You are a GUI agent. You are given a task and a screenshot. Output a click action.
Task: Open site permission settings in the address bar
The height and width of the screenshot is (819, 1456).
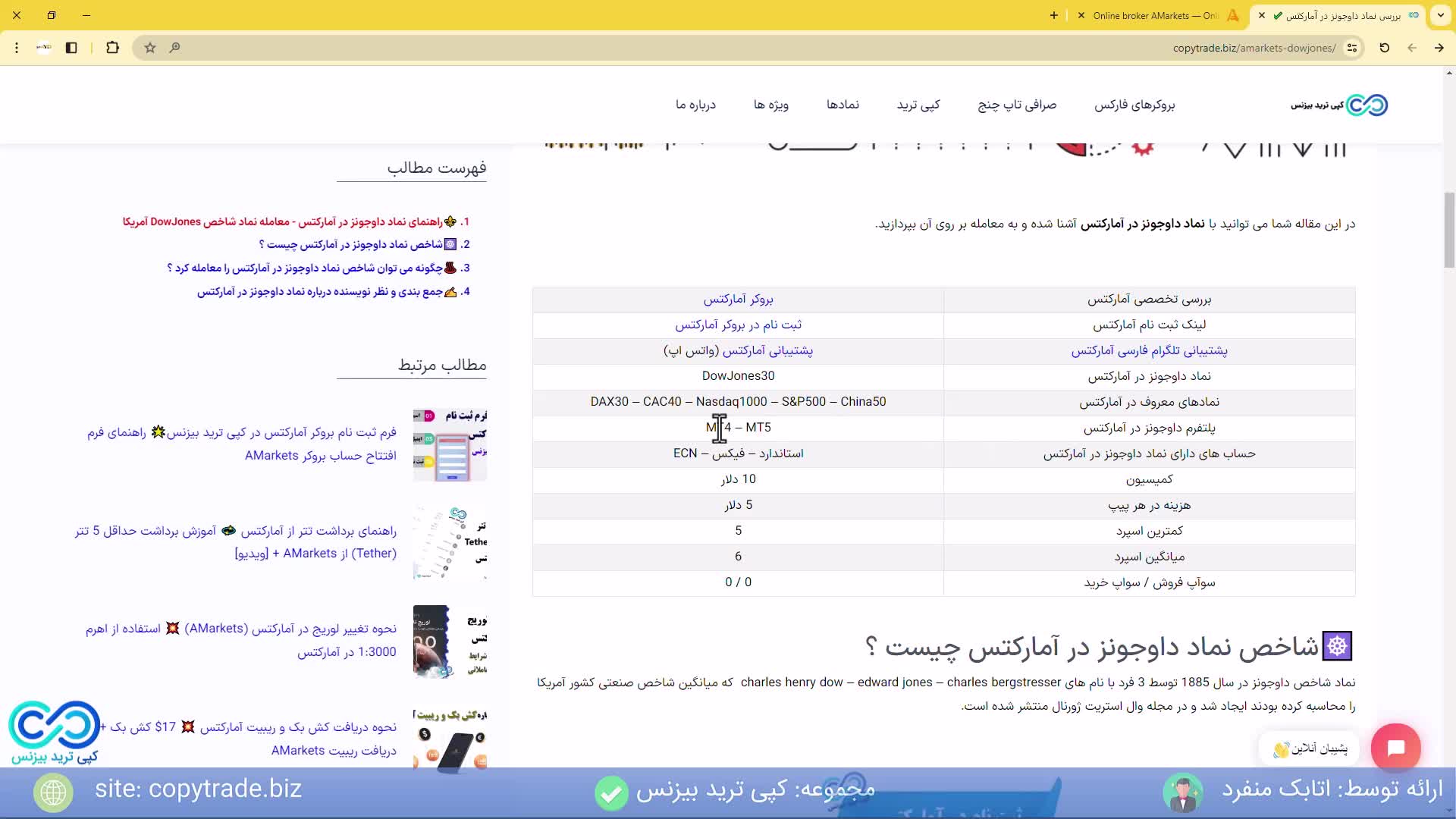click(x=1354, y=48)
